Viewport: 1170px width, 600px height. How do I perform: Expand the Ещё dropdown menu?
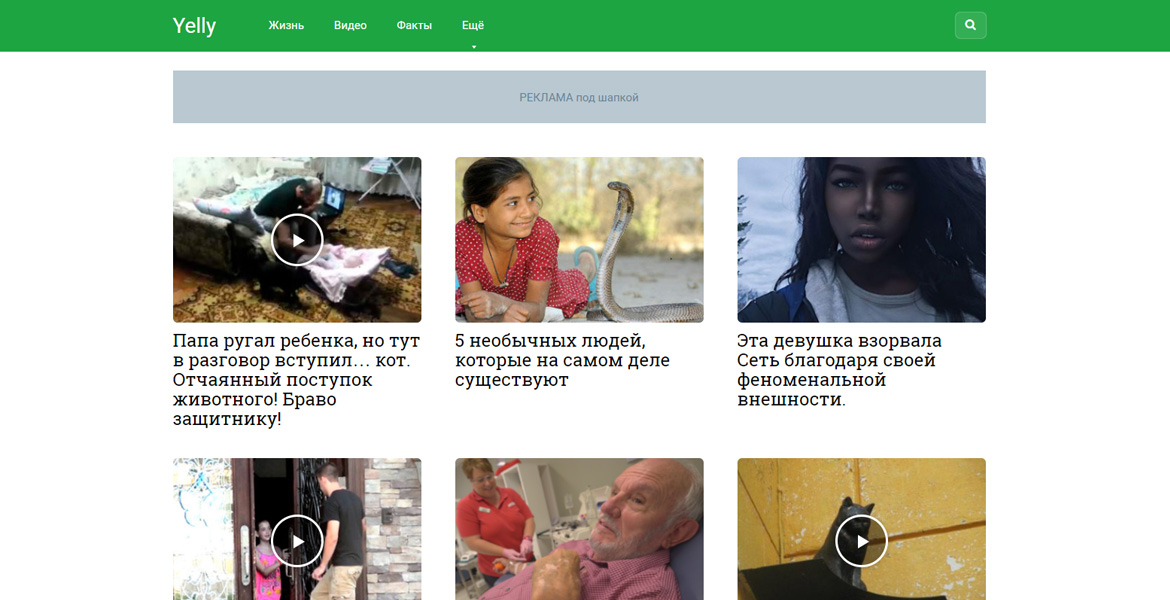473,25
